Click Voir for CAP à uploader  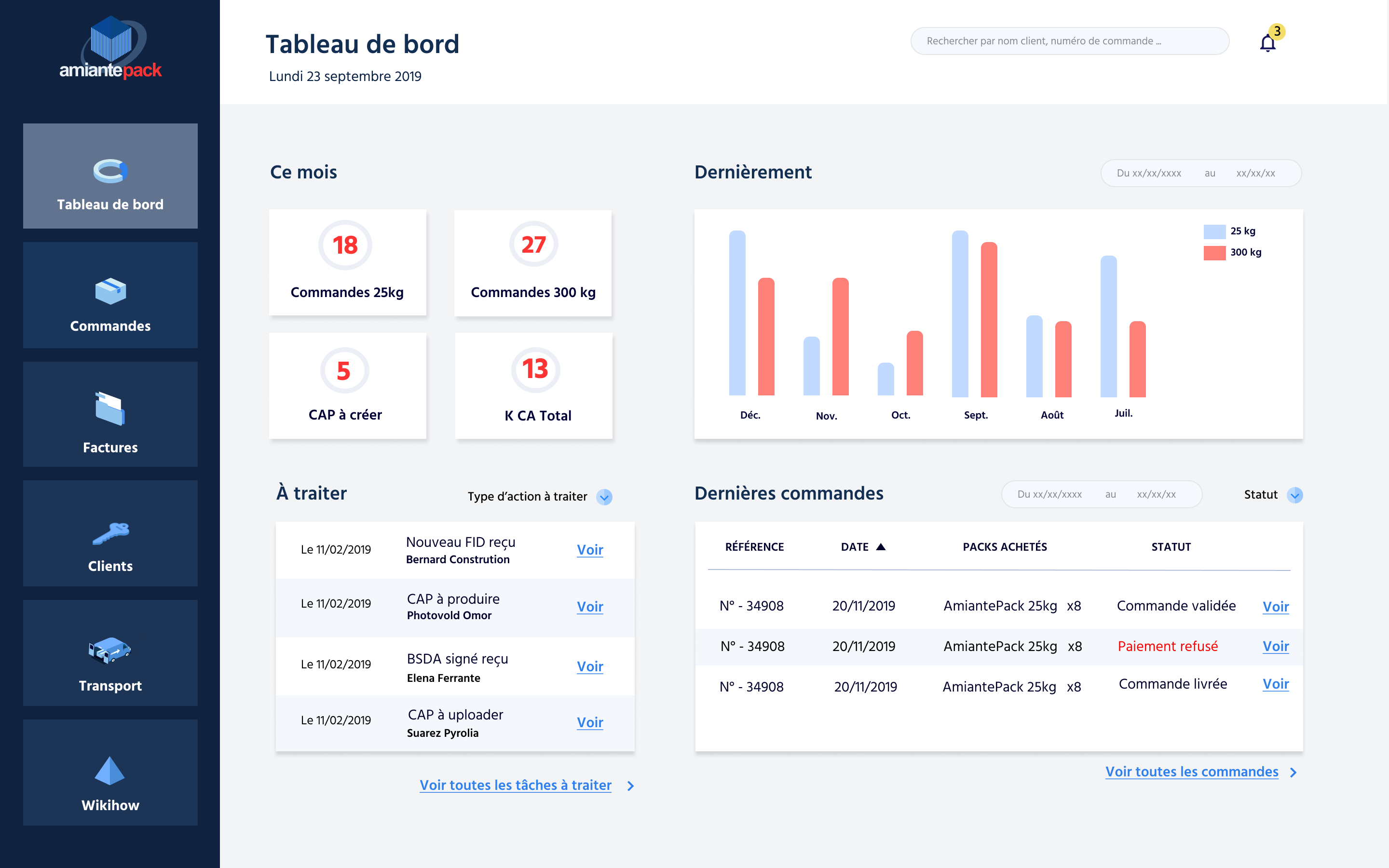[x=590, y=723]
